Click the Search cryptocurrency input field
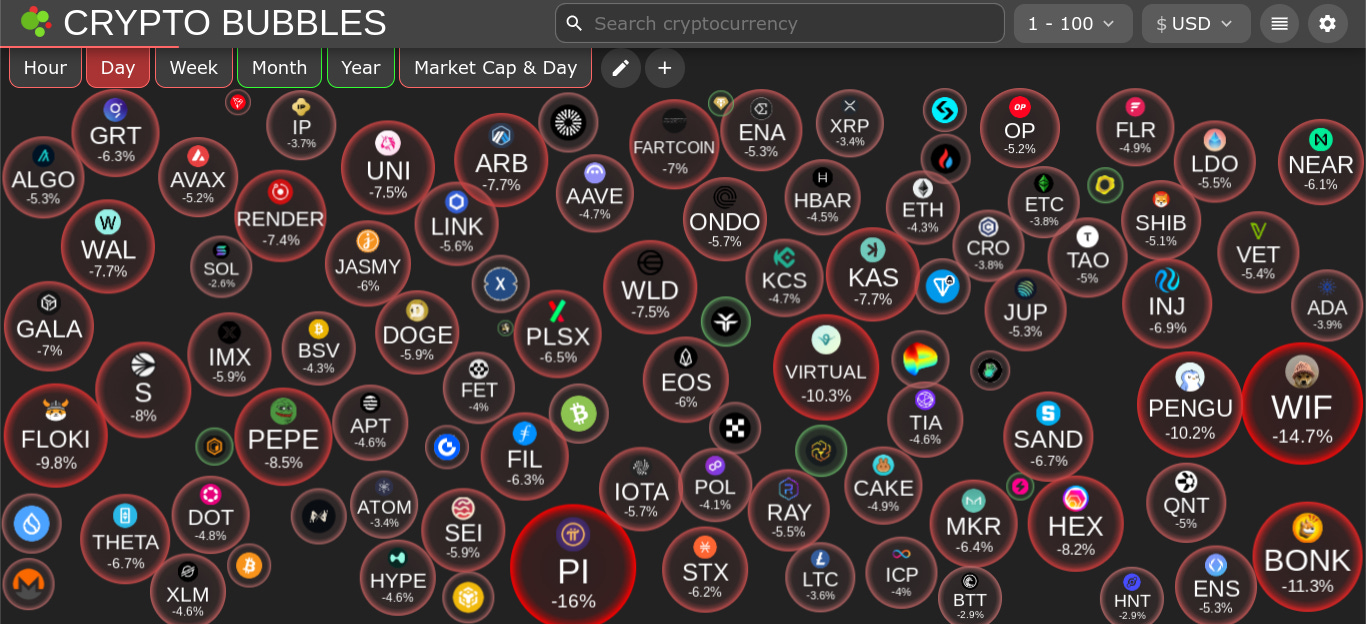Screen dimensions: 1366x624 [780, 23]
